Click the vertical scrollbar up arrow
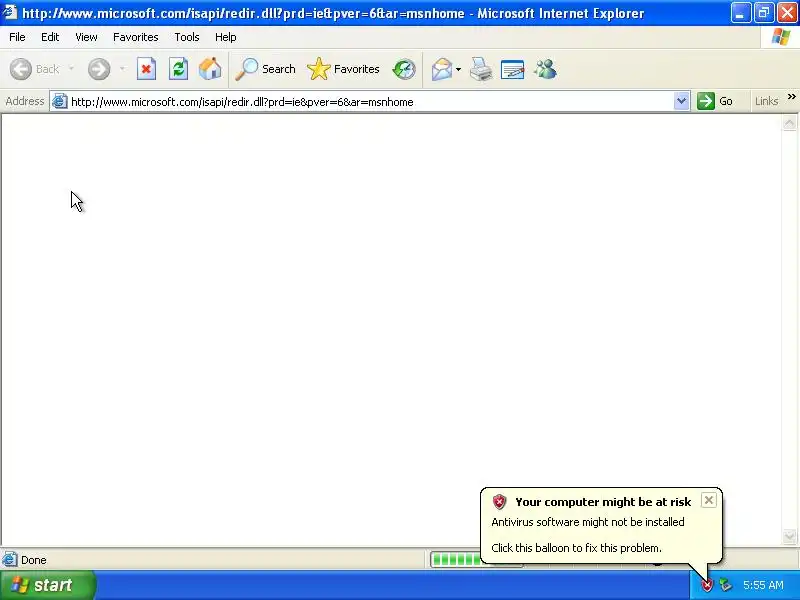The image size is (800, 600). tap(789, 122)
